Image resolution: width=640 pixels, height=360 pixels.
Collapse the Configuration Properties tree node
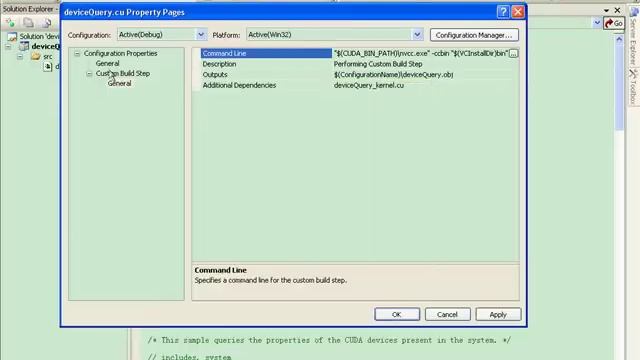pyautogui.click(x=77, y=53)
